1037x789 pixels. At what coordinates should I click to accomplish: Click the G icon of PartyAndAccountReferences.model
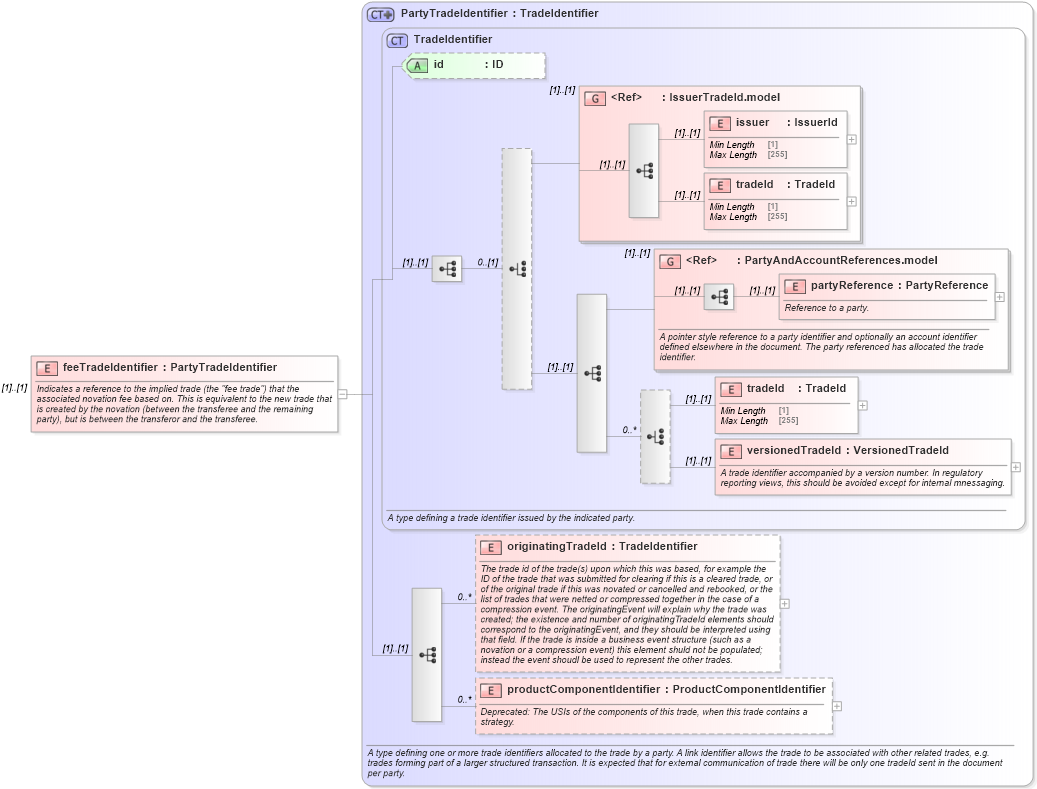click(x=670, y=261)
